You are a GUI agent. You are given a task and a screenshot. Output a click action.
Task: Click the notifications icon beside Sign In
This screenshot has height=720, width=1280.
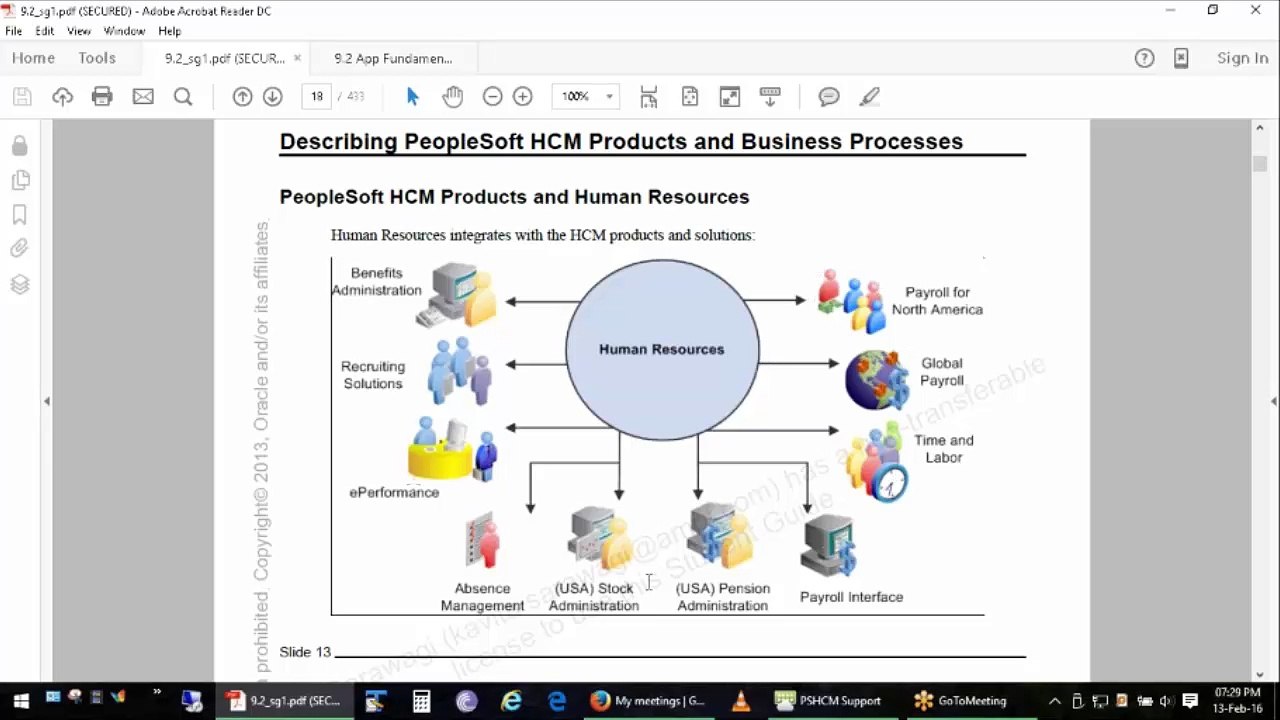click(1181, 58)
